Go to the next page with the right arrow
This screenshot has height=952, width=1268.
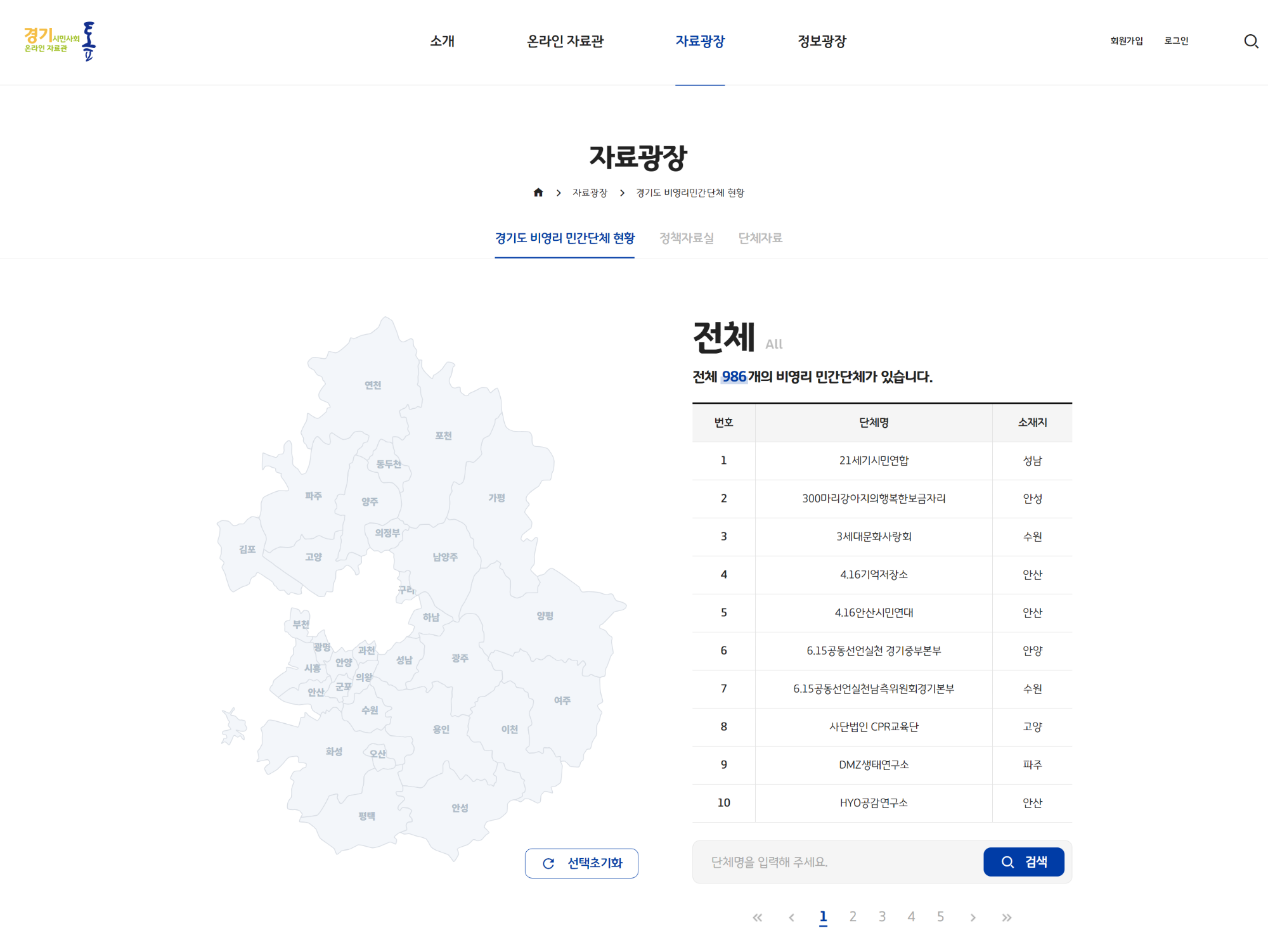pyautogui.click(x=973, y=917)
